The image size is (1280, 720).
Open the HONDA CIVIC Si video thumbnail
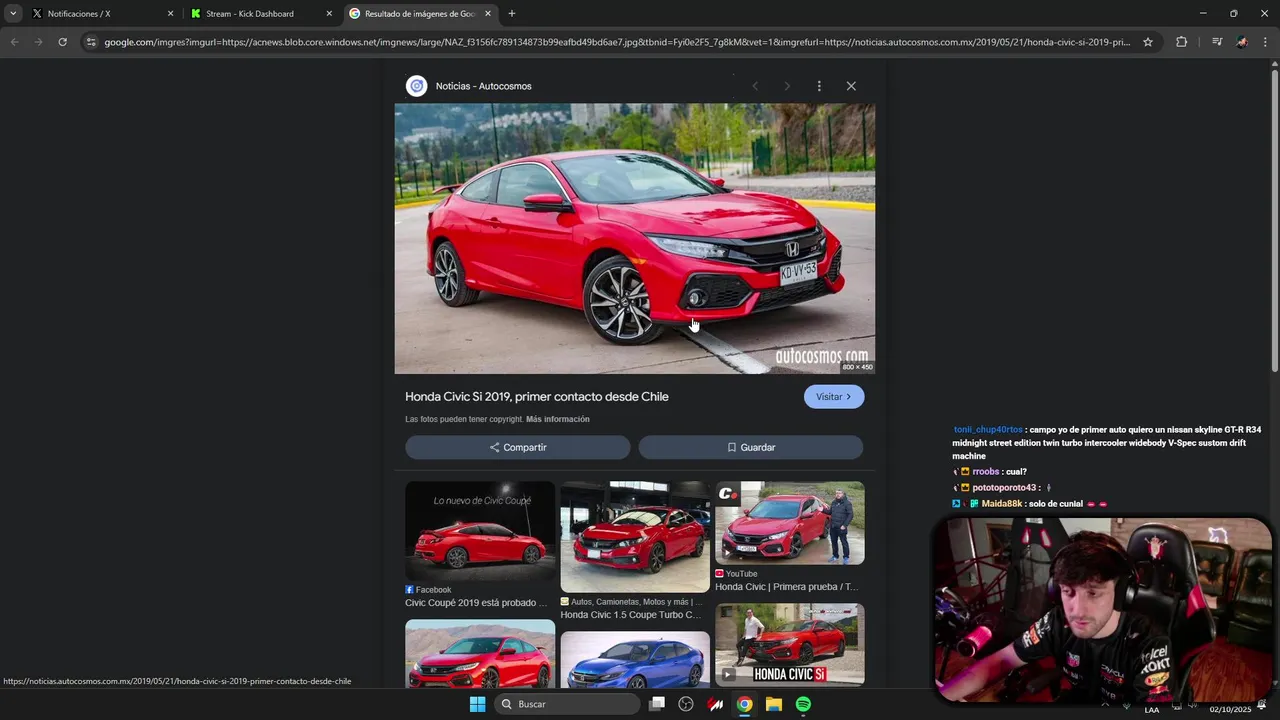click(790, 645)
